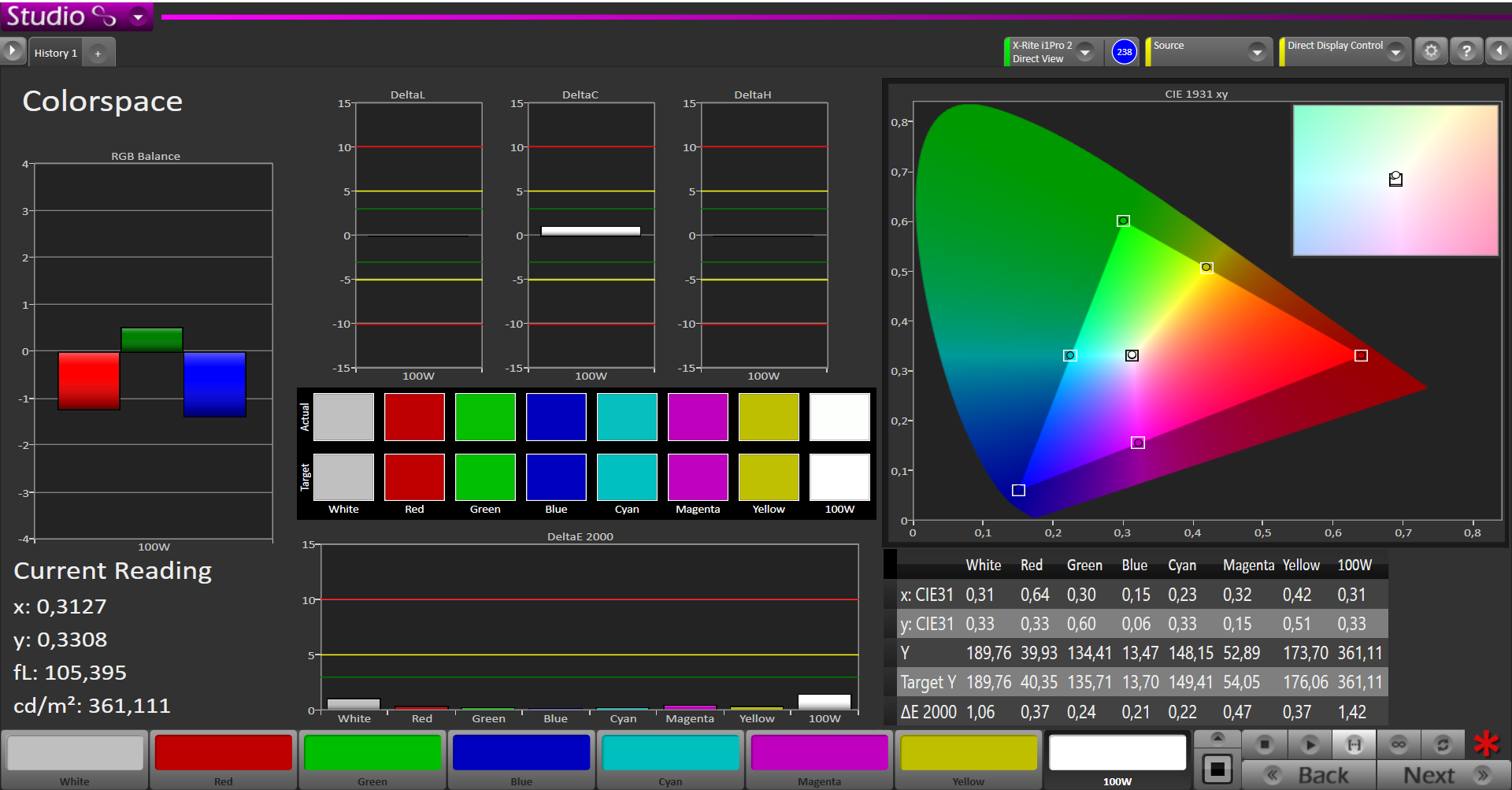This screenshot has width=1512, height=790.
Task: Click the single-read bracket icon
Action: (x=1354, y=744)
